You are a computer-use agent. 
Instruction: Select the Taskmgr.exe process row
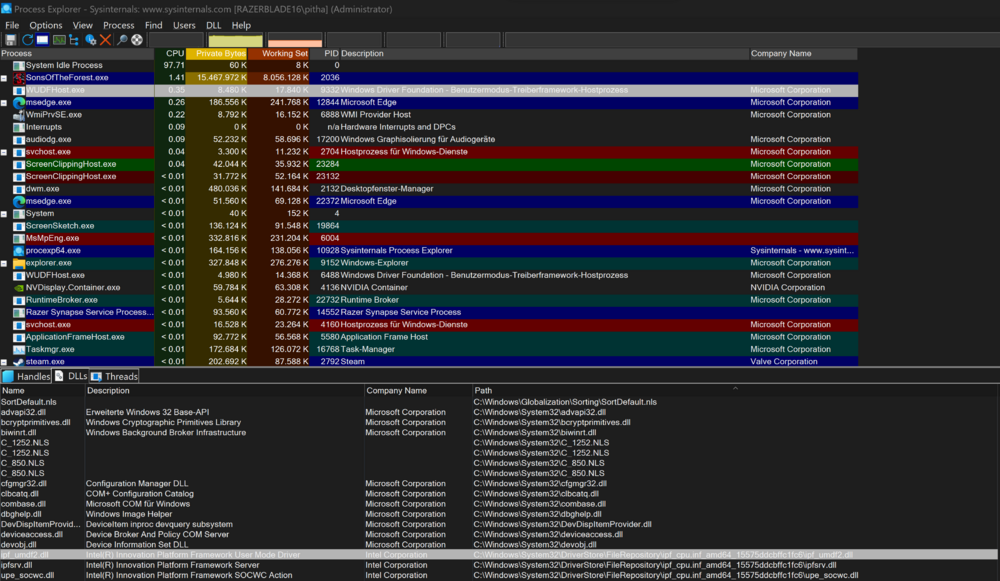[48, 350]
